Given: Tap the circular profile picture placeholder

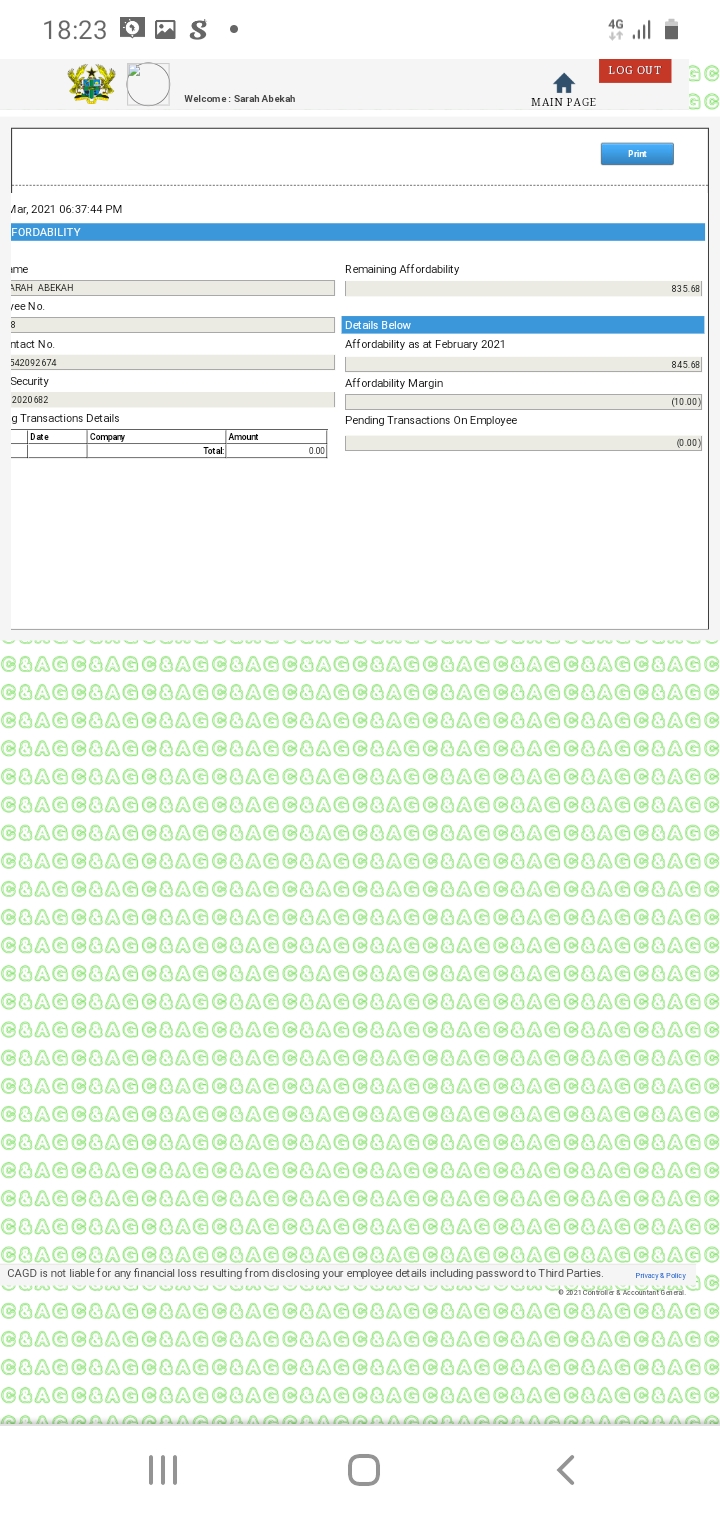Looking at the screenshot, I should (148, 85).
